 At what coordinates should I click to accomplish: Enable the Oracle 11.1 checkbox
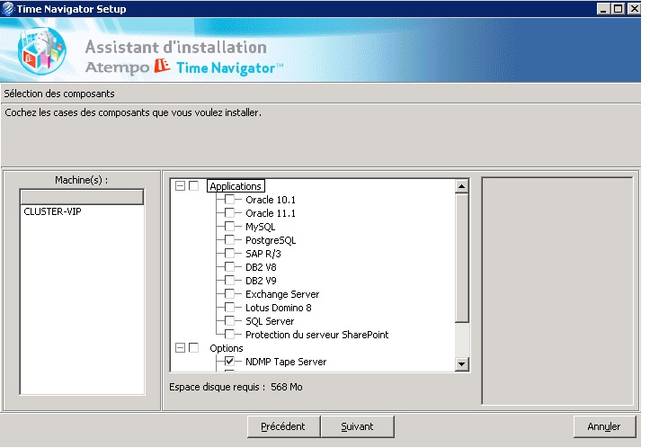click(x=230, y=213)
